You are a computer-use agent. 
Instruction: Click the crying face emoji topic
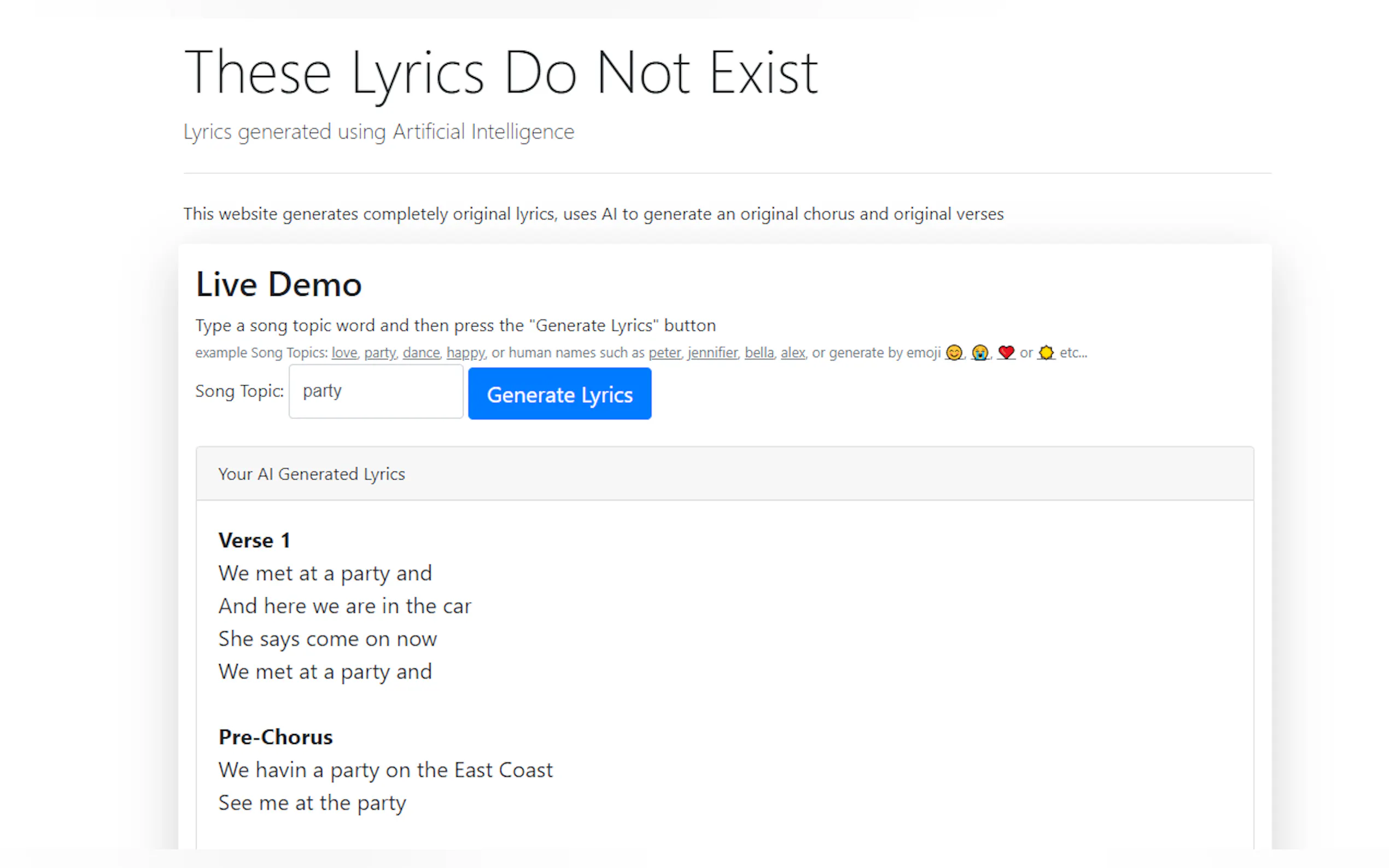(x=979, y=353)
